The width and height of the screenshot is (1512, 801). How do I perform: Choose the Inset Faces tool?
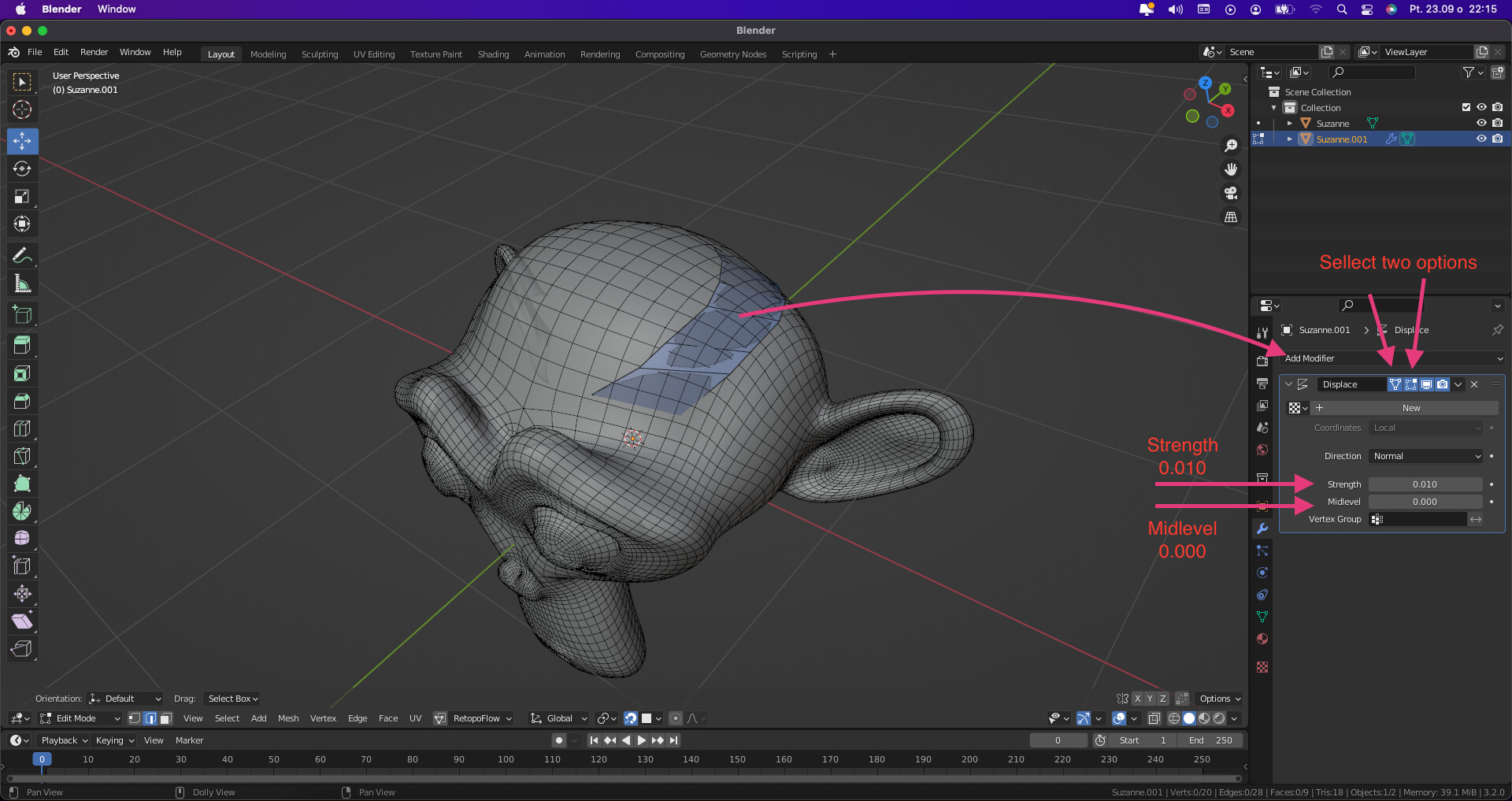pyautogui.click(x=22, y=373)
